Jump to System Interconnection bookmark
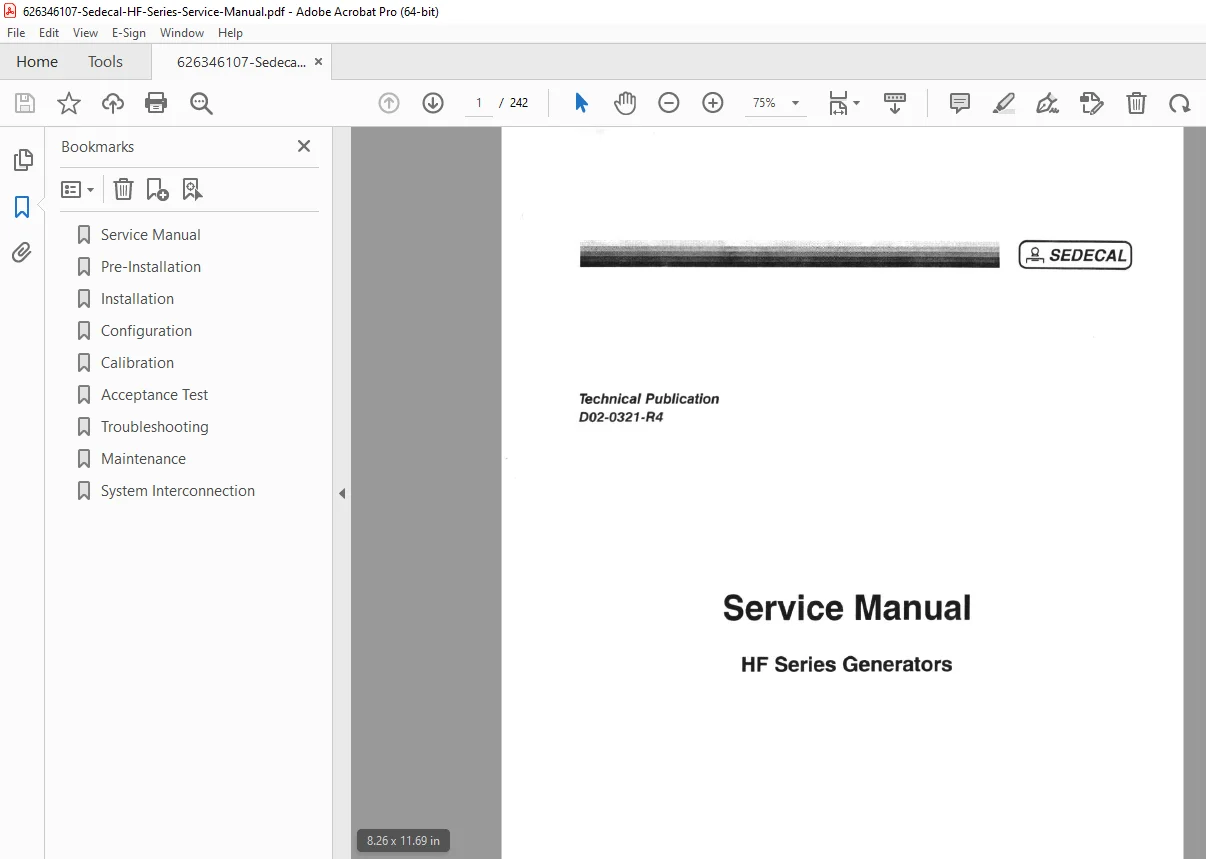Image resolution: width=1206 pixels, height=859 pixels. tap(178, 491)
